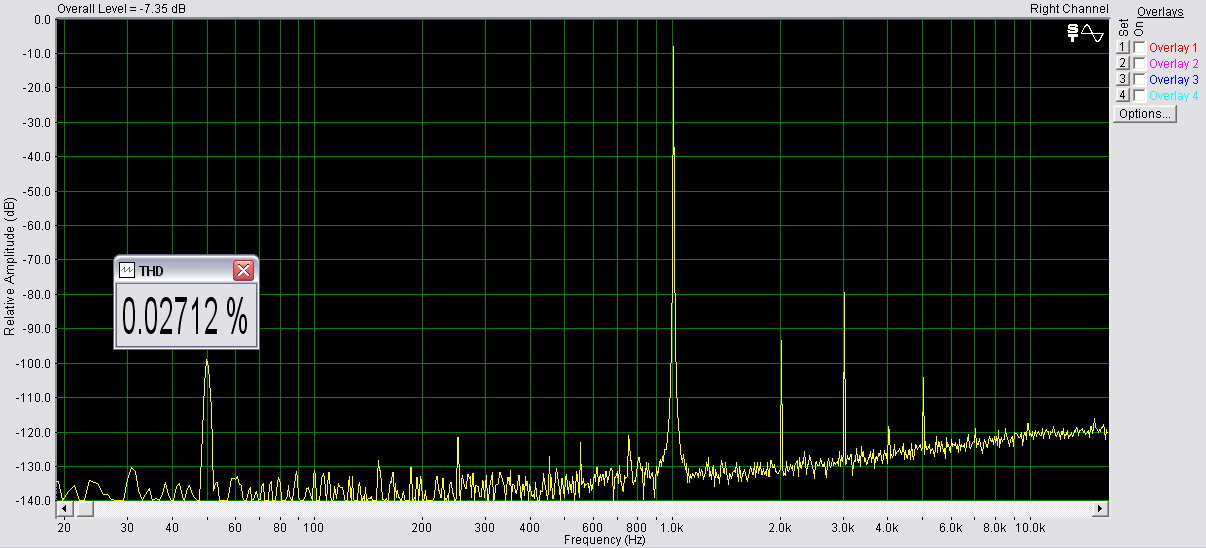Click the scrollbar right arrow
Image resolution: width=1206 pixels, height=548 pixels.
click(1101, 509)
